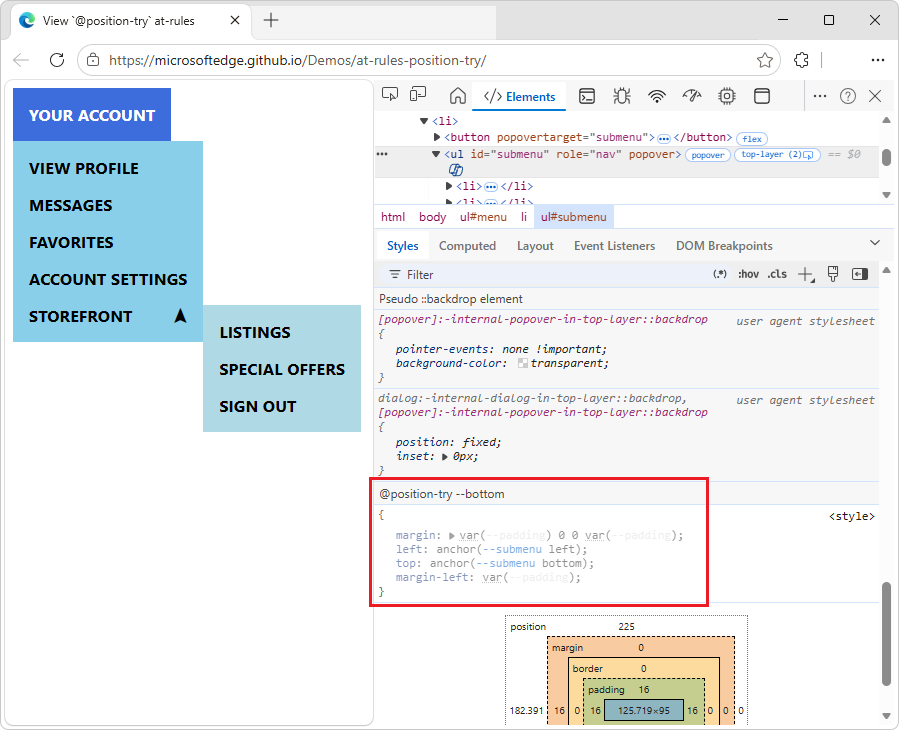899x730 pixels.
Task: Click the top-layer (2) badge
Action: pyautogui.click(x=777, y=155)
